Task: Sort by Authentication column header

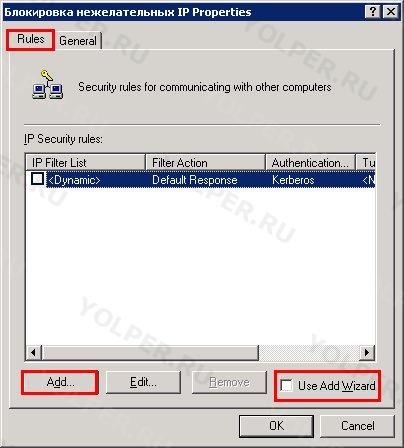Action: click(310, 163)
